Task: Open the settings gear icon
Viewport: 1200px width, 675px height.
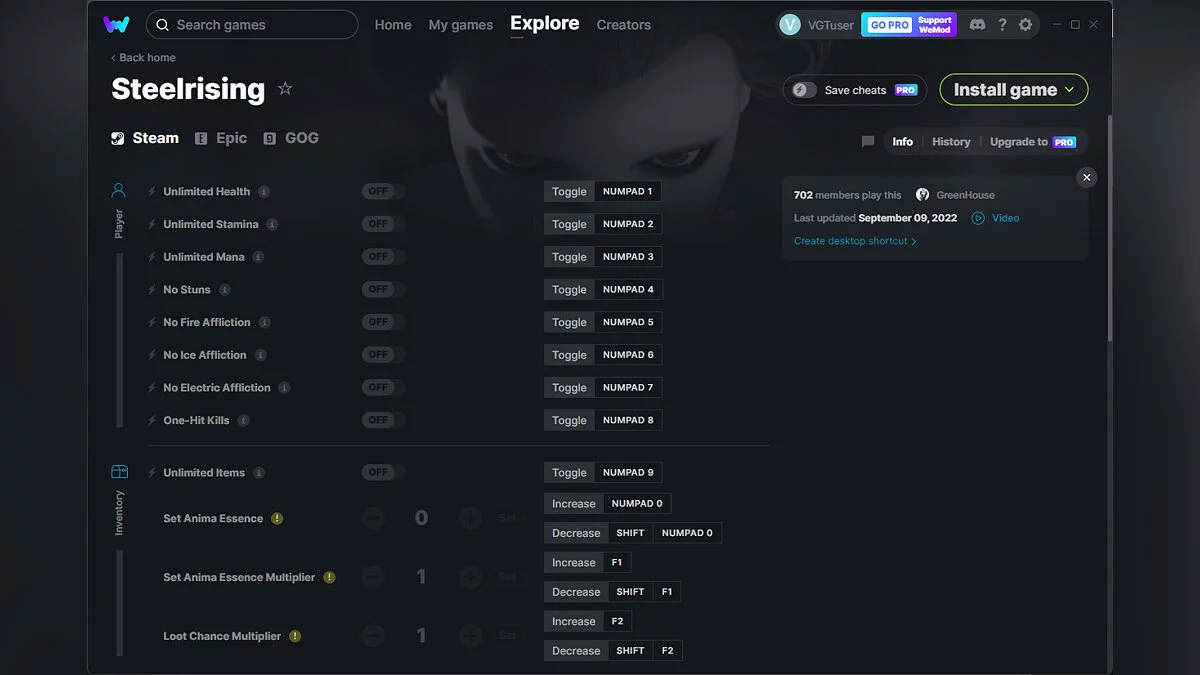Action: [1025, 24]
